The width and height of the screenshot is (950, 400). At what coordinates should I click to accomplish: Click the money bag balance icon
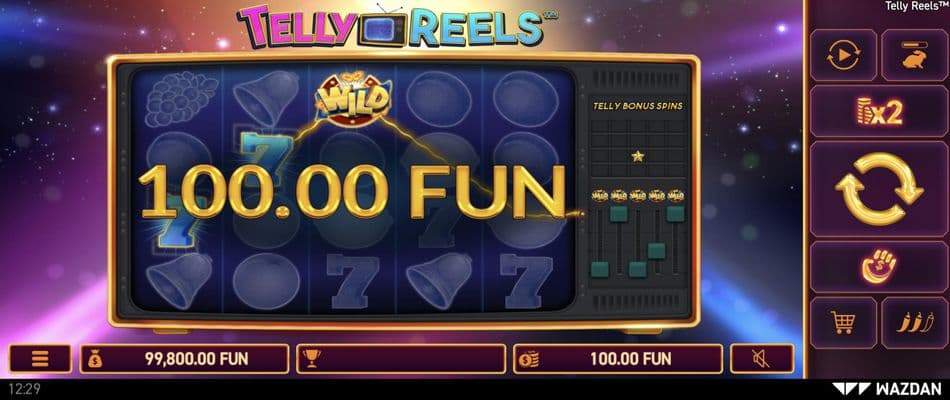point(95,359)
